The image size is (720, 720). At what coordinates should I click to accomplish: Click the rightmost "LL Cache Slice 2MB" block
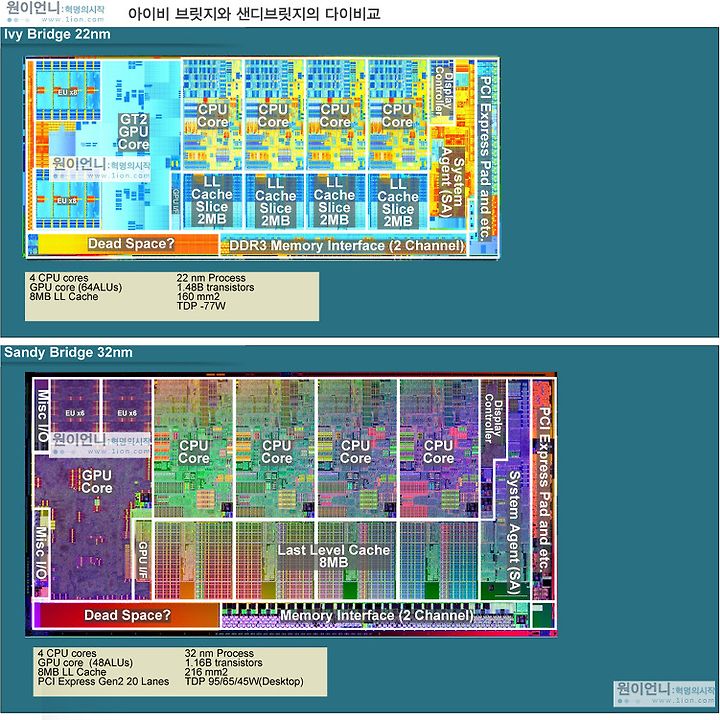point(398,202)
